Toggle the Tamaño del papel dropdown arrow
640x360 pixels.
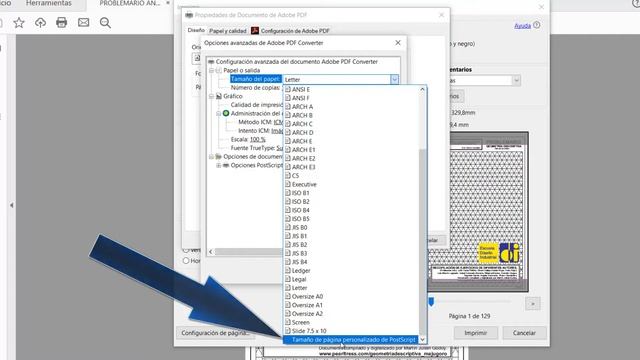[x=394, y=79]
